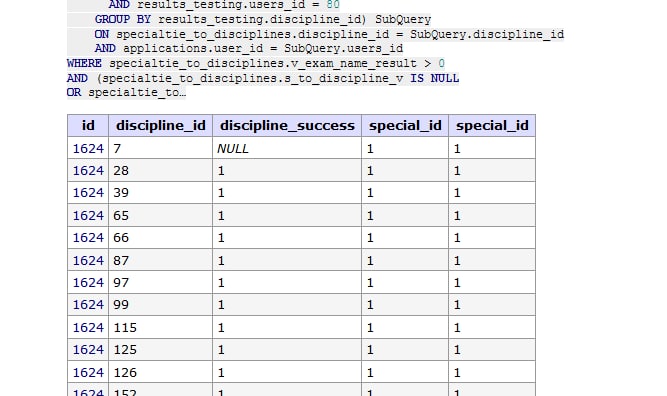Click special_id header next to discipline_success

(405, 125)
